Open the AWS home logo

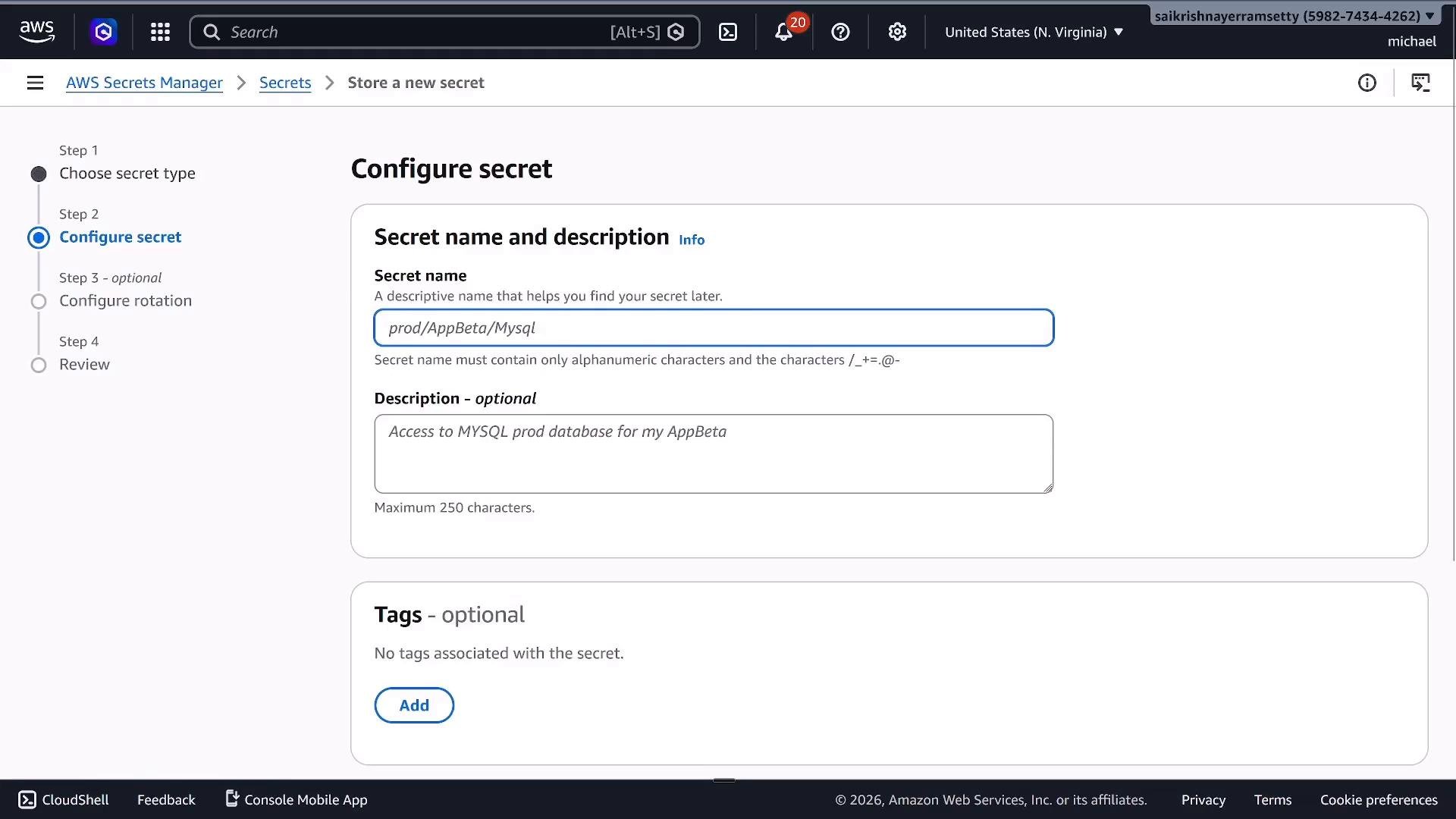[36, 32]
